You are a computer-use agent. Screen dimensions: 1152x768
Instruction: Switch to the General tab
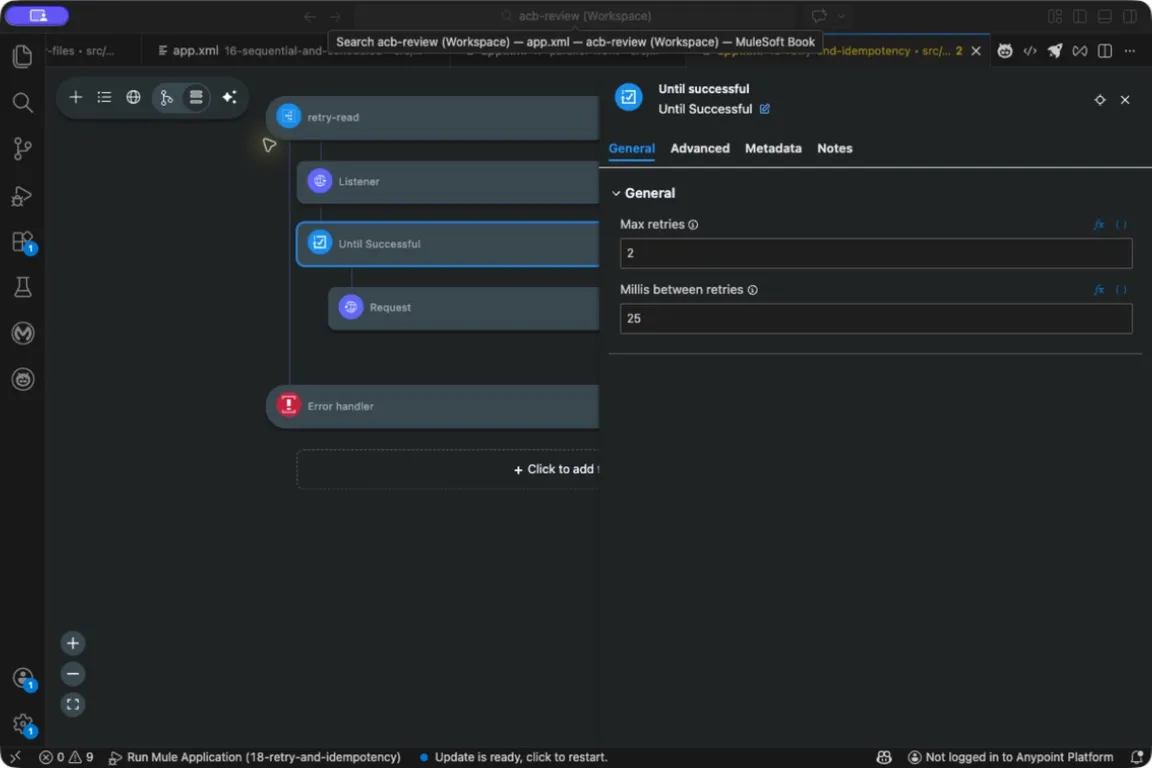(631, 148)
